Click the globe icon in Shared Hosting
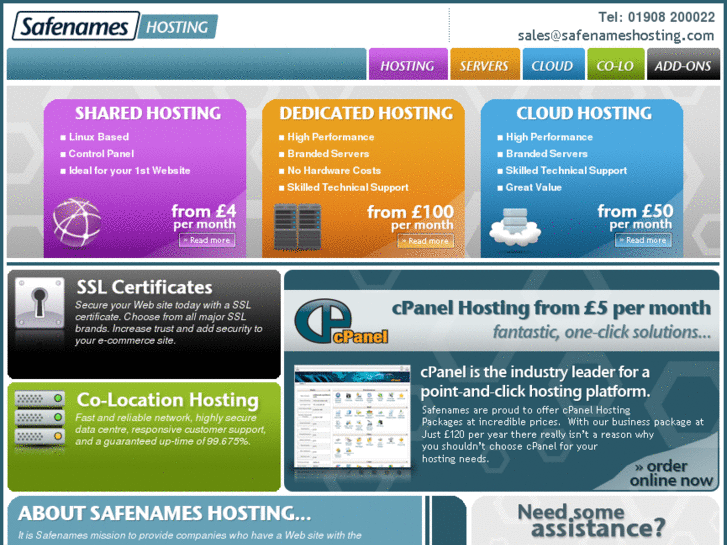727x545 pixels. coord(77,222)
